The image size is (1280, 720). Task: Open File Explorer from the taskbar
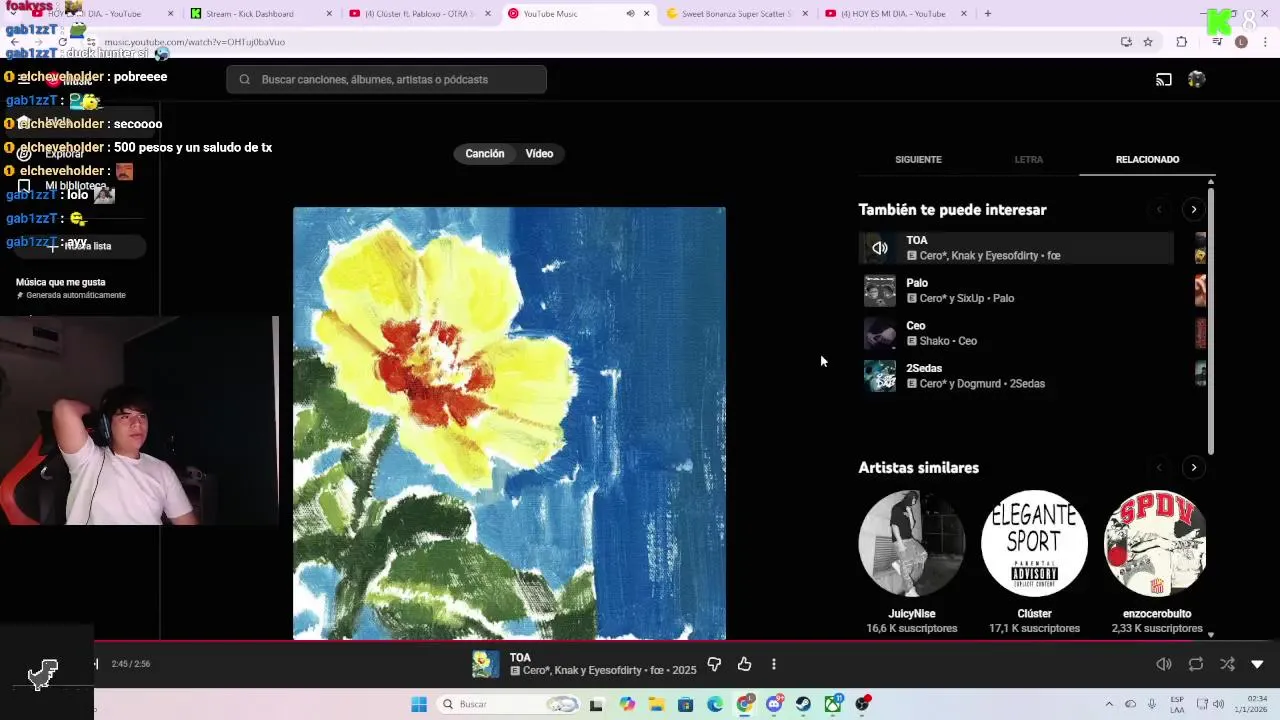tap(656, 704)
